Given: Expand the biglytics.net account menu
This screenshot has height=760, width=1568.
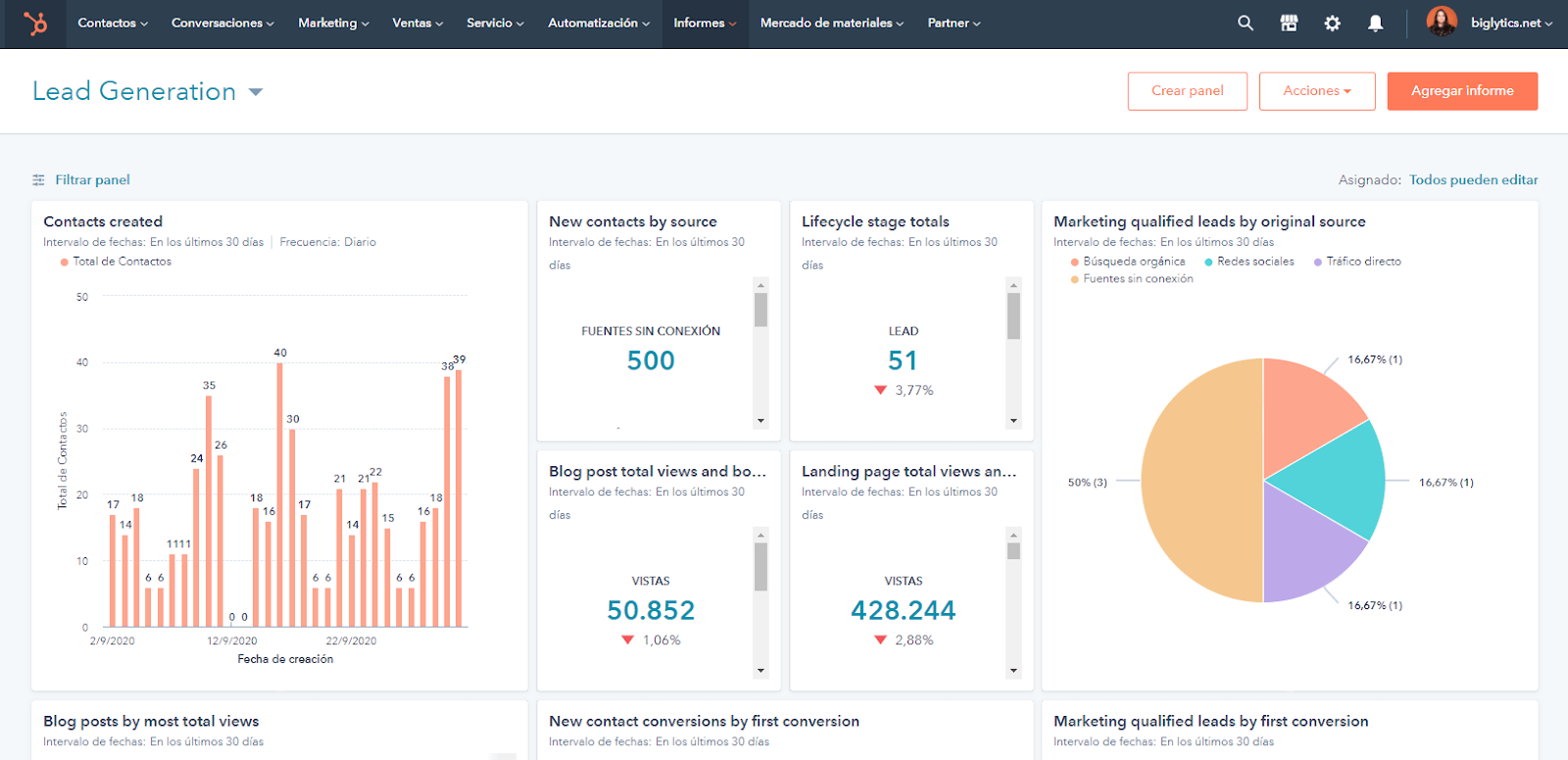Looking at the screenshot, I should [x=1510, y=24].
